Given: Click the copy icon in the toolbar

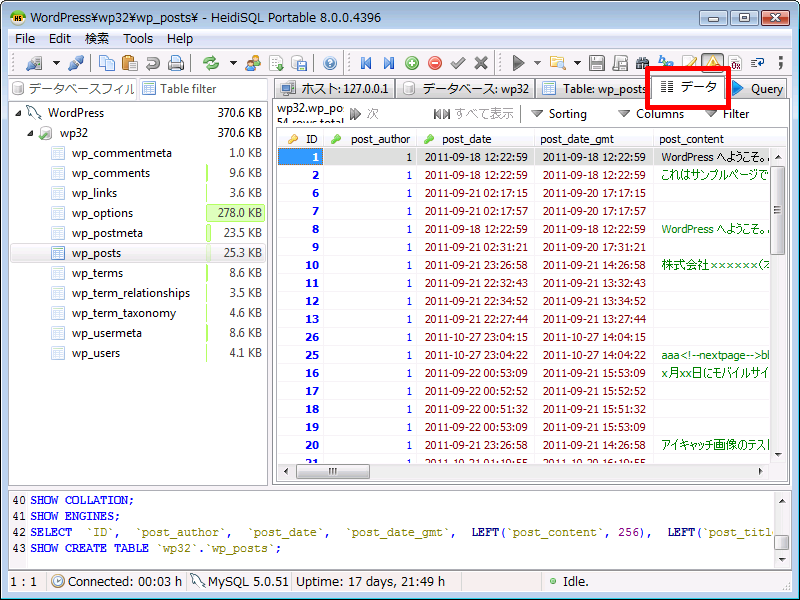Looking at the screenshot, I should pos(107,63).
